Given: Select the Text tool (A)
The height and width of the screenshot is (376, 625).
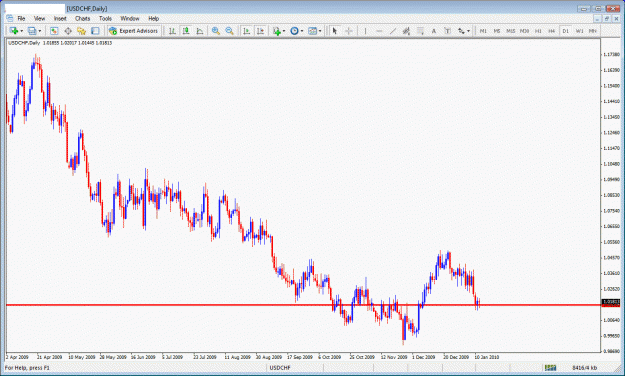Looking at the screenshot, I should click(434, 31).
